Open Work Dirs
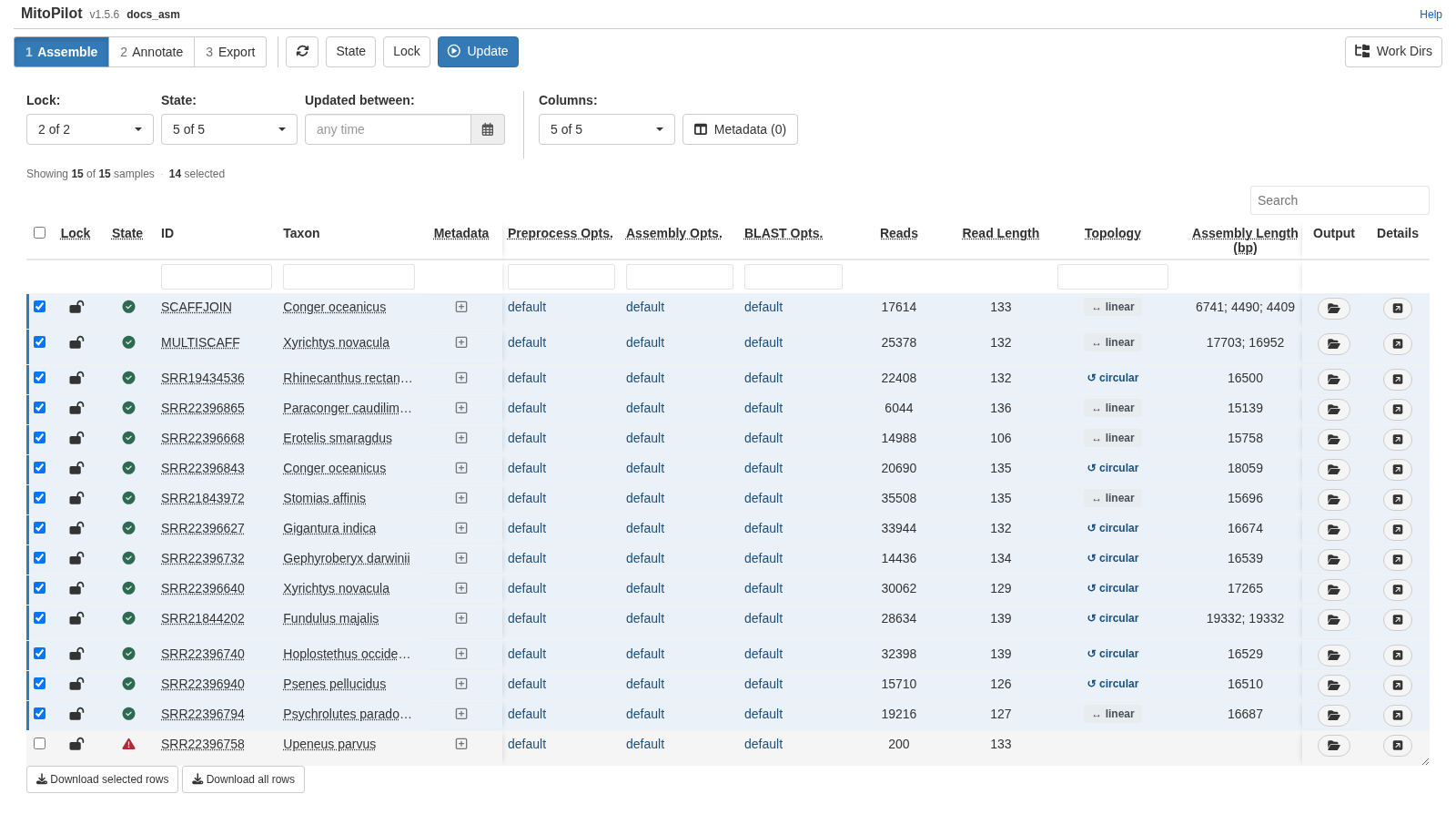 tap(1393, 52)
